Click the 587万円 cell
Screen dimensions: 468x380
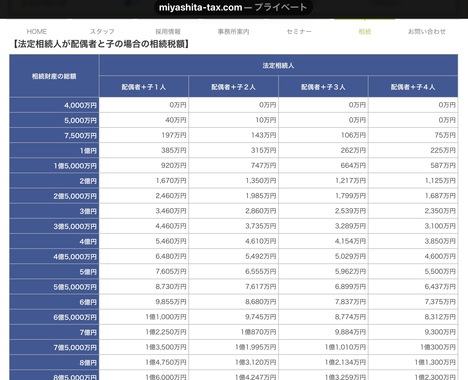pos(413,166)
